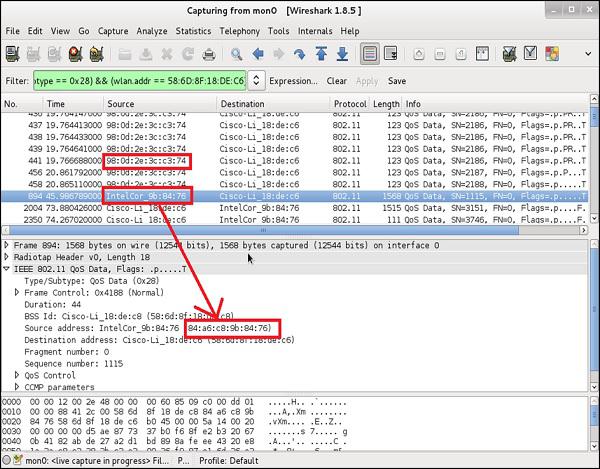The width and height of the screenshot is (600, 469).
Task: Sort packets by the Time column header
Action: [x=73, y=104]
